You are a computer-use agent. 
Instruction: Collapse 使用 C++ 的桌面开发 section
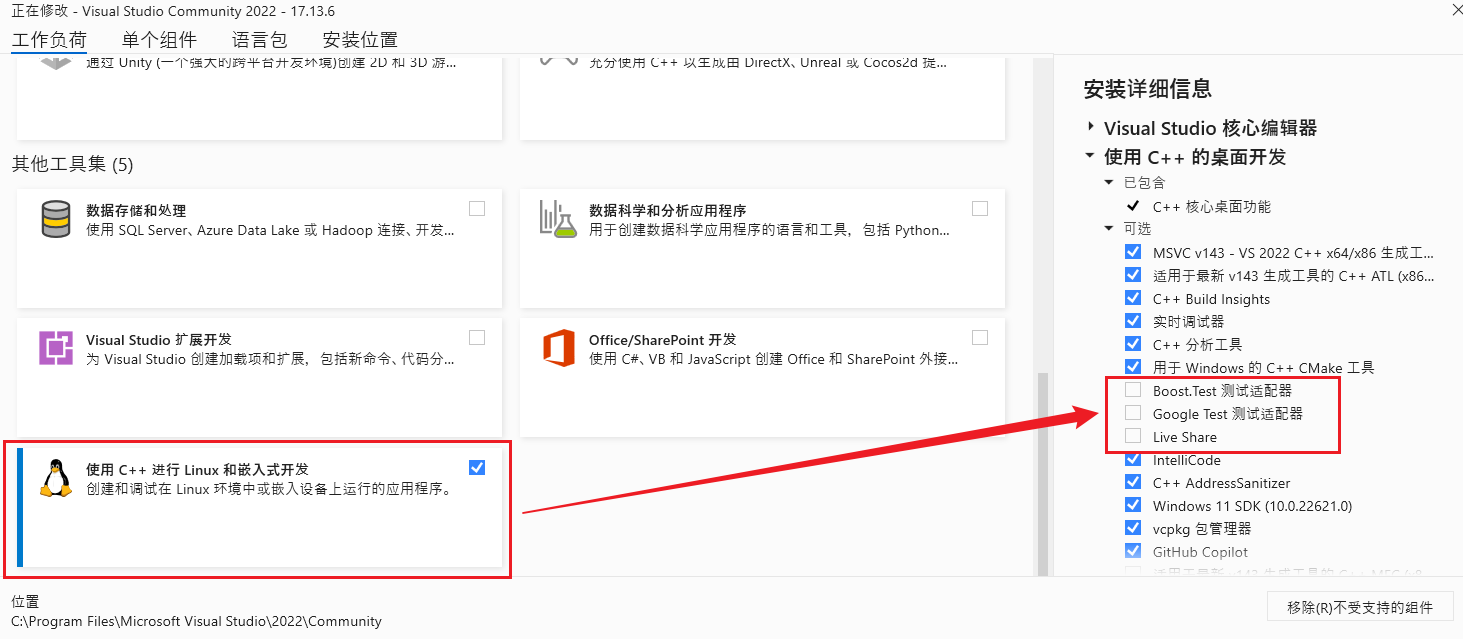1090,157
